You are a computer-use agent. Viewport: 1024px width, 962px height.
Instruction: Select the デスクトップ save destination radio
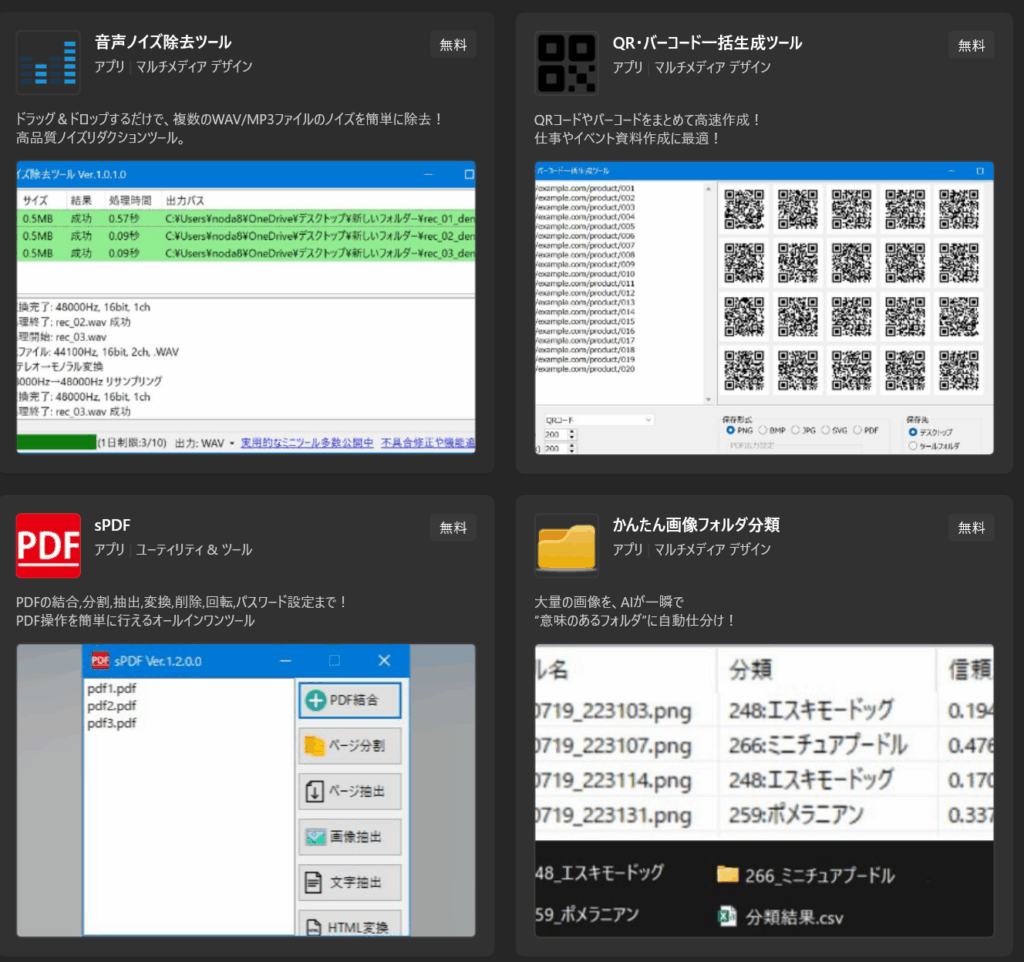(913, 432)
